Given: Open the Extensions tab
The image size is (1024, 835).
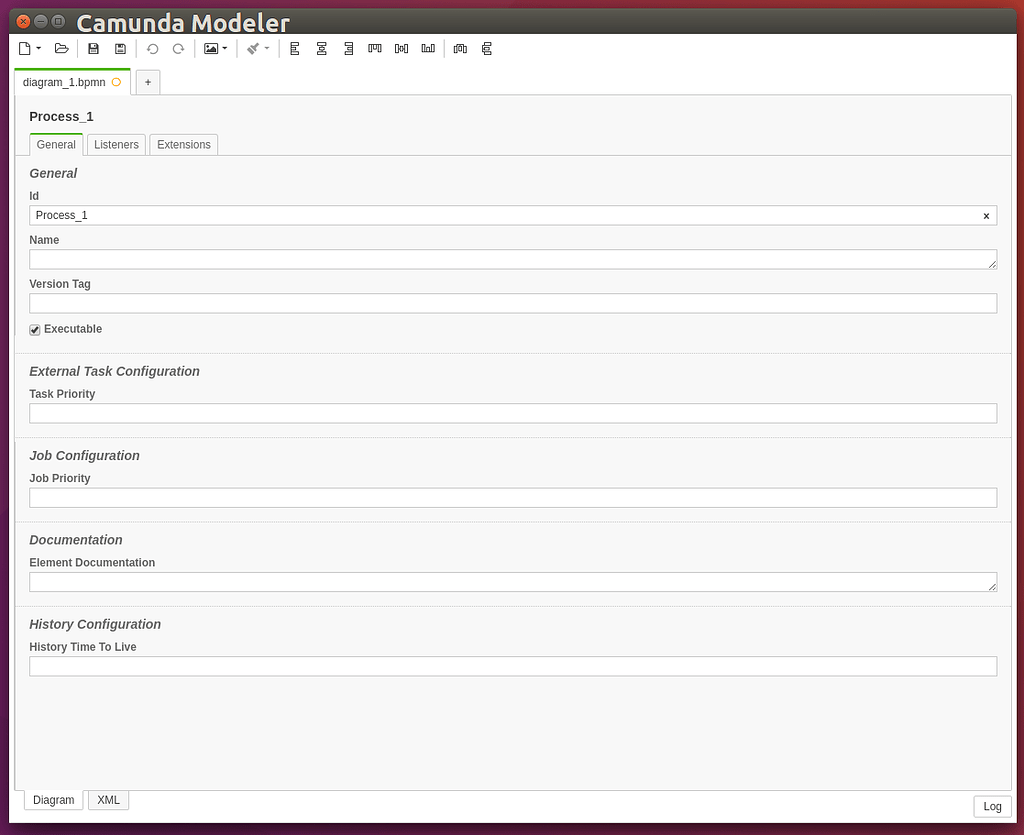Looking at the screenshot, I should (184, 144).
